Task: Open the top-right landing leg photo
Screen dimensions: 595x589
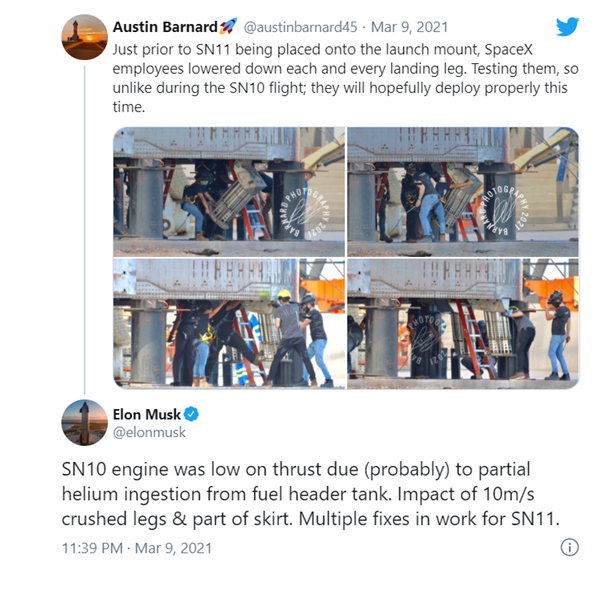Action: point(463,192)
